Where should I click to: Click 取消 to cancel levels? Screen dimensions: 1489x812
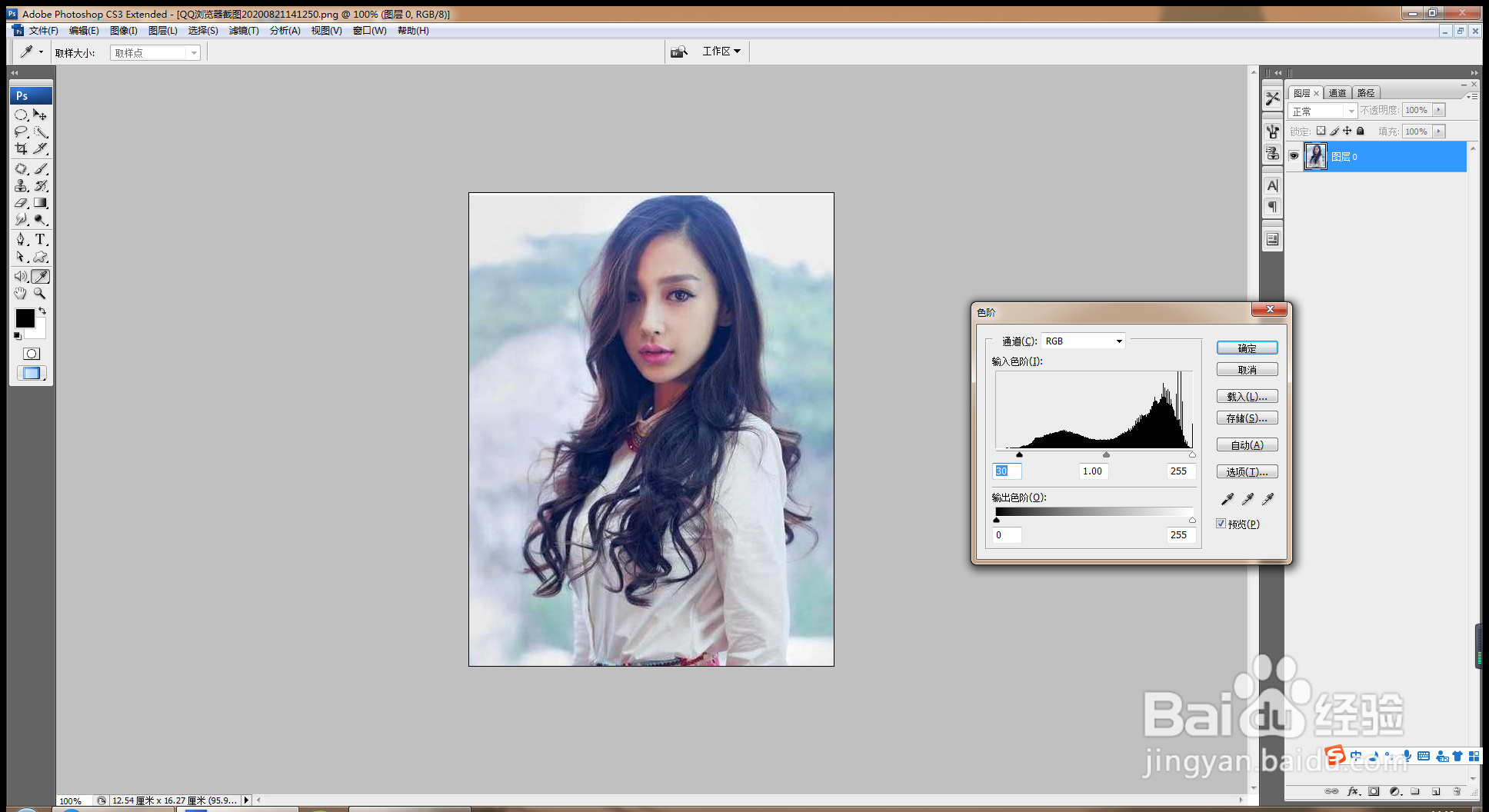1247,370
